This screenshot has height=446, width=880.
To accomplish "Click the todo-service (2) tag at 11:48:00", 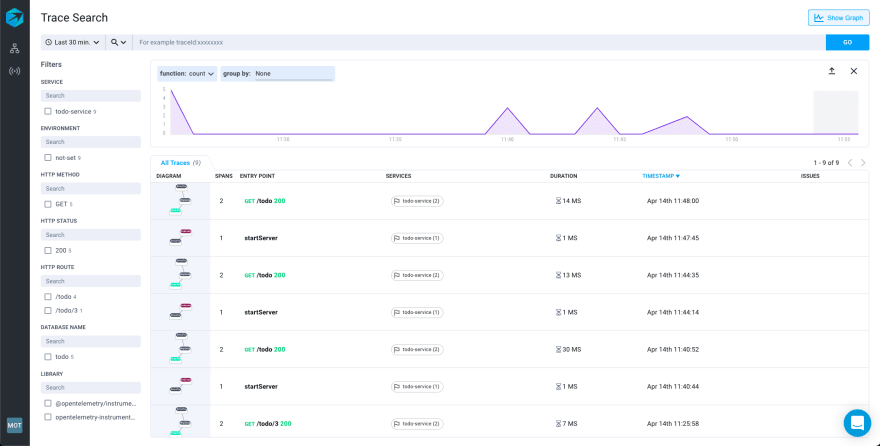I will click(417, 201).
